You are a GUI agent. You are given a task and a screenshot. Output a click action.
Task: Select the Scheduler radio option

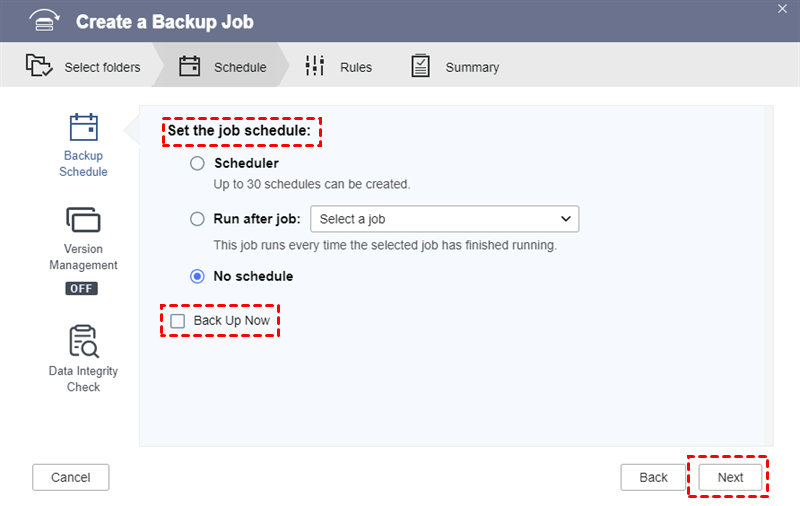click(x=197, y=163)
